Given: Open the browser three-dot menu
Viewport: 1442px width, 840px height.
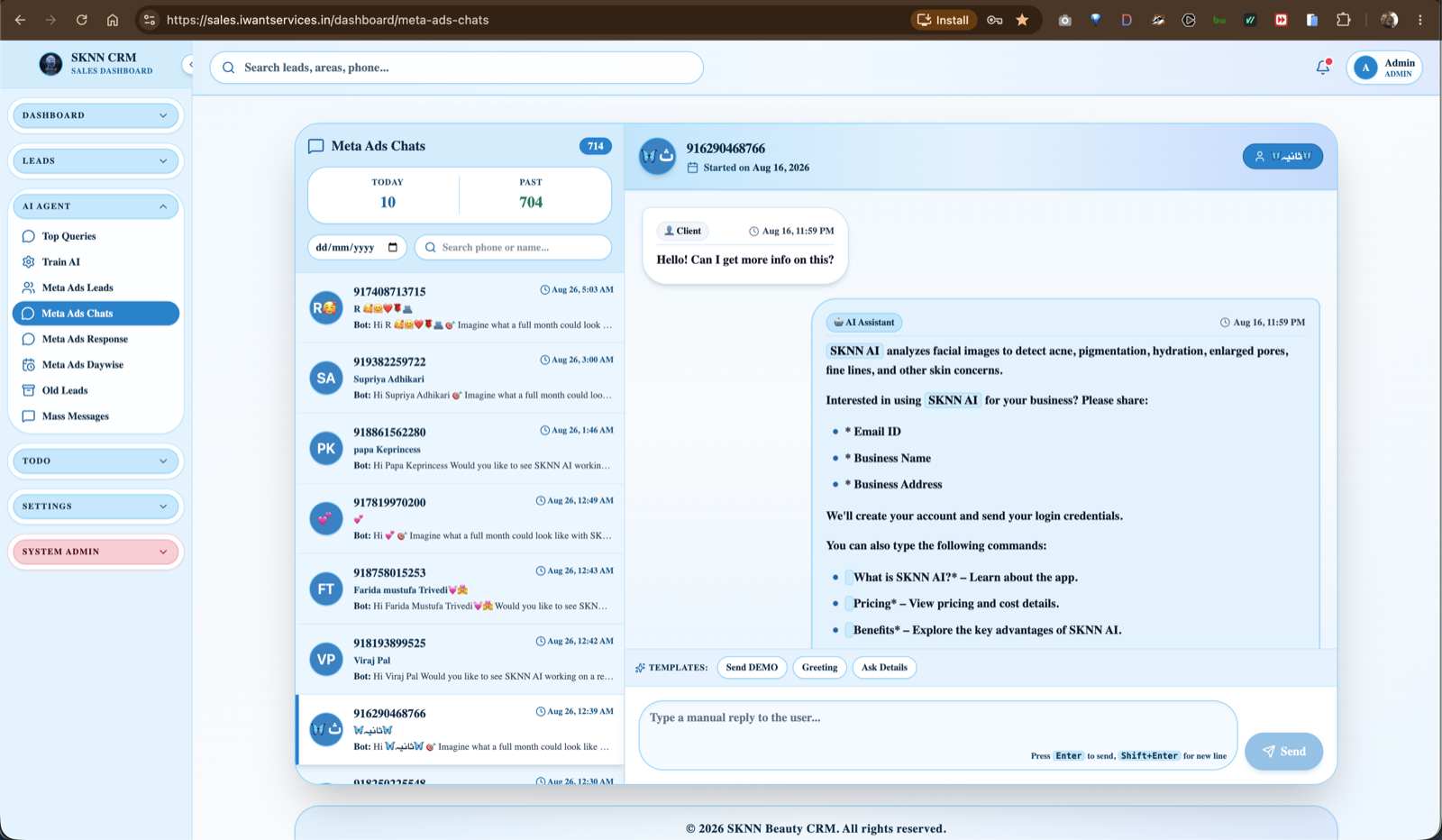Looking at the screenshot, I should click(1420, 20).
